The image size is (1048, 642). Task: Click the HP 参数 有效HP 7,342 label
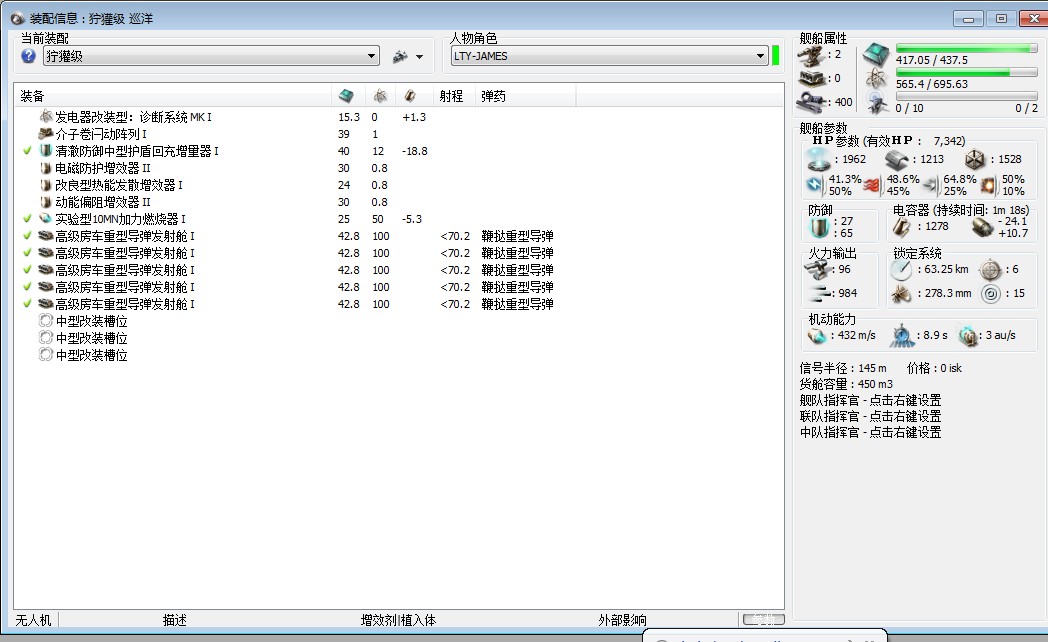coord(888,140)
